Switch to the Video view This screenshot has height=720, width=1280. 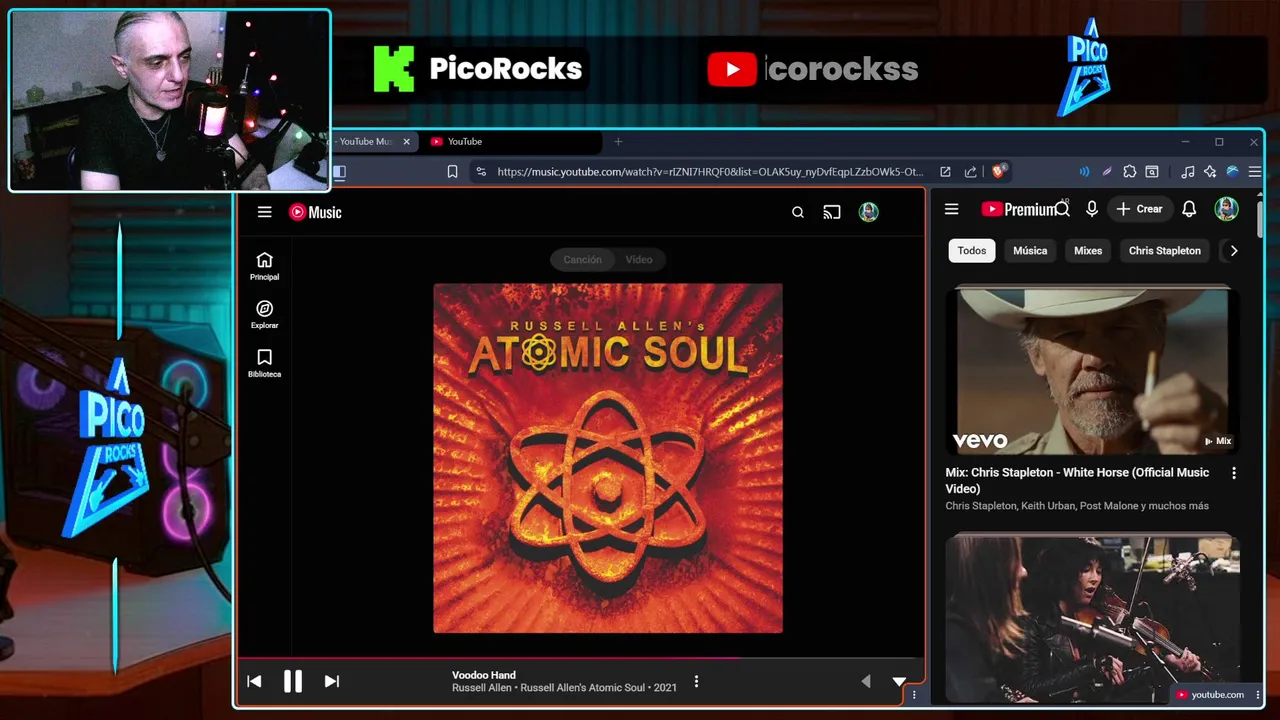(x=639, y=259)
